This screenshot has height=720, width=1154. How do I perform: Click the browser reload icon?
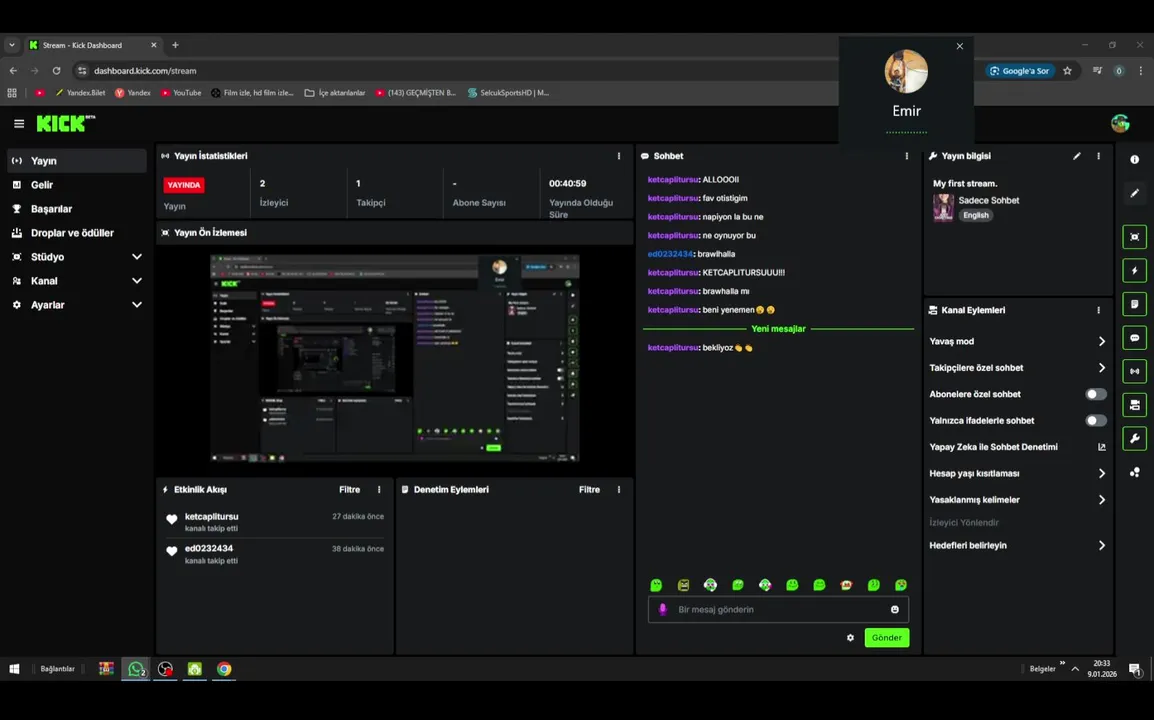click(57, 71)
